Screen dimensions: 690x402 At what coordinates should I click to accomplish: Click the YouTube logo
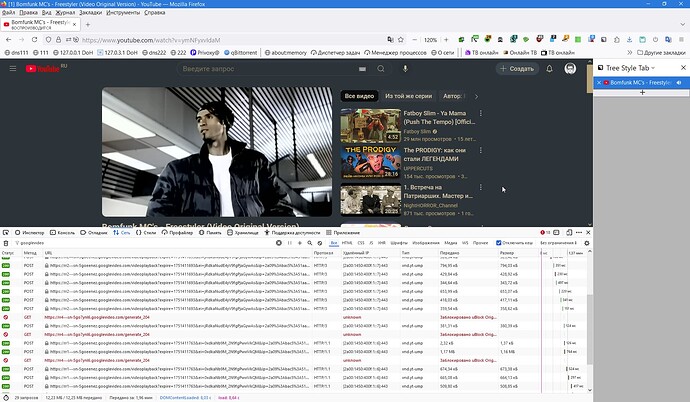[x=43, y=69]
